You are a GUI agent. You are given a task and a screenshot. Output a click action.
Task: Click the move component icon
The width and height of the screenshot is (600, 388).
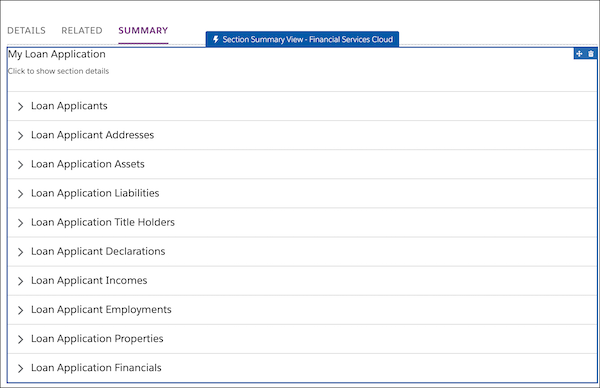(579, 54)
